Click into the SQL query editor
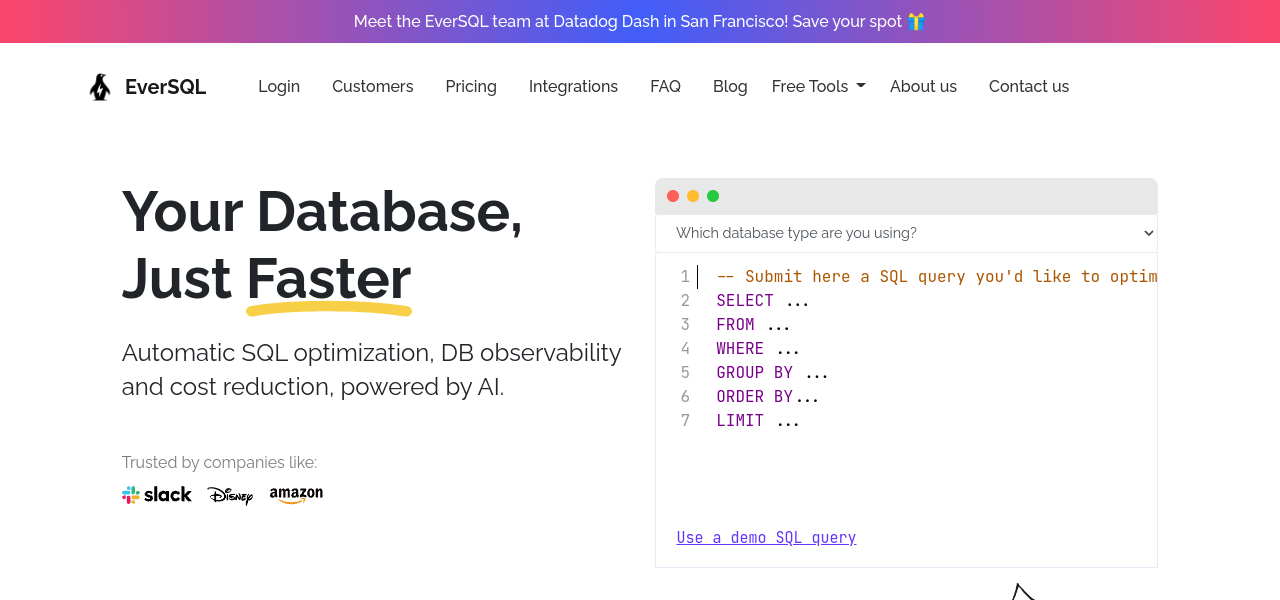This screenshot has height=600, width=1280. click(920, 470)
